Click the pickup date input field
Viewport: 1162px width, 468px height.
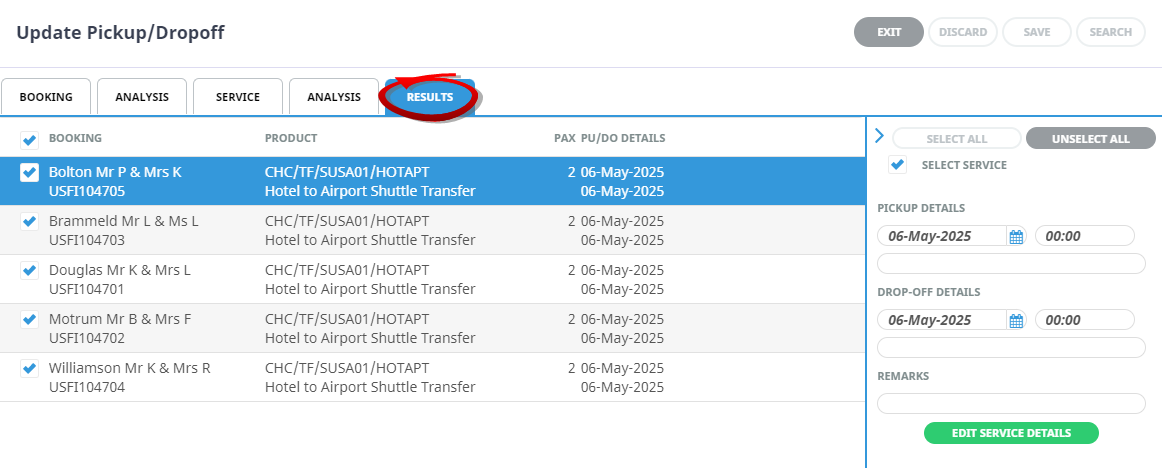tap(940, 237)
